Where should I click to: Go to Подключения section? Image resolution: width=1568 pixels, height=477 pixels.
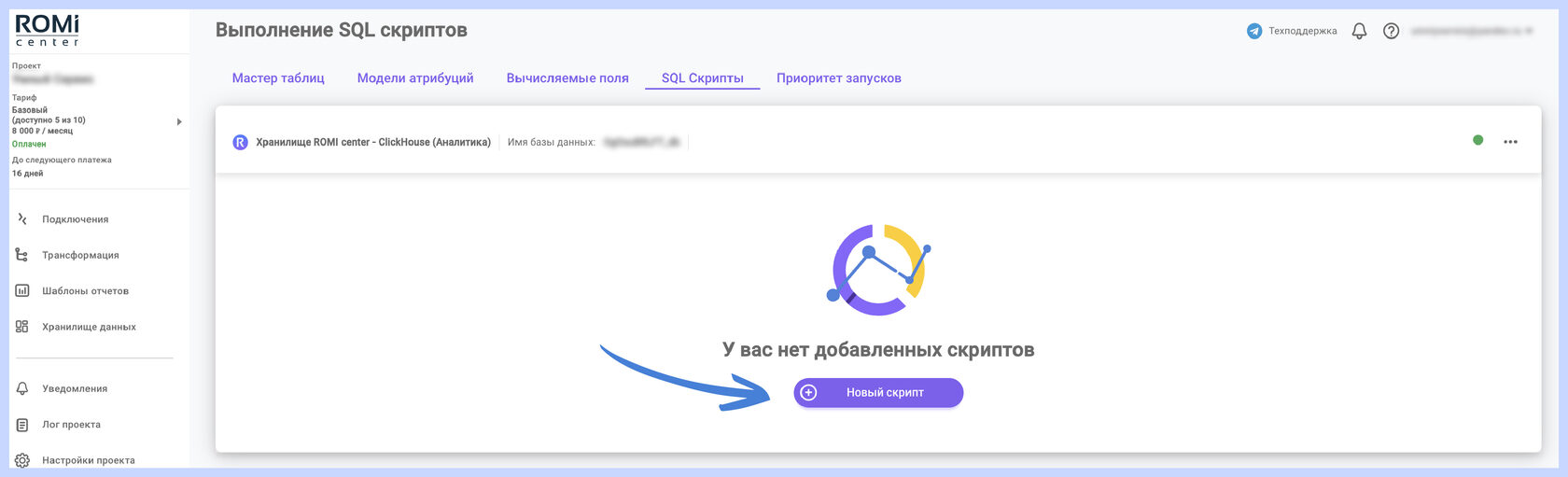[75, 219]
